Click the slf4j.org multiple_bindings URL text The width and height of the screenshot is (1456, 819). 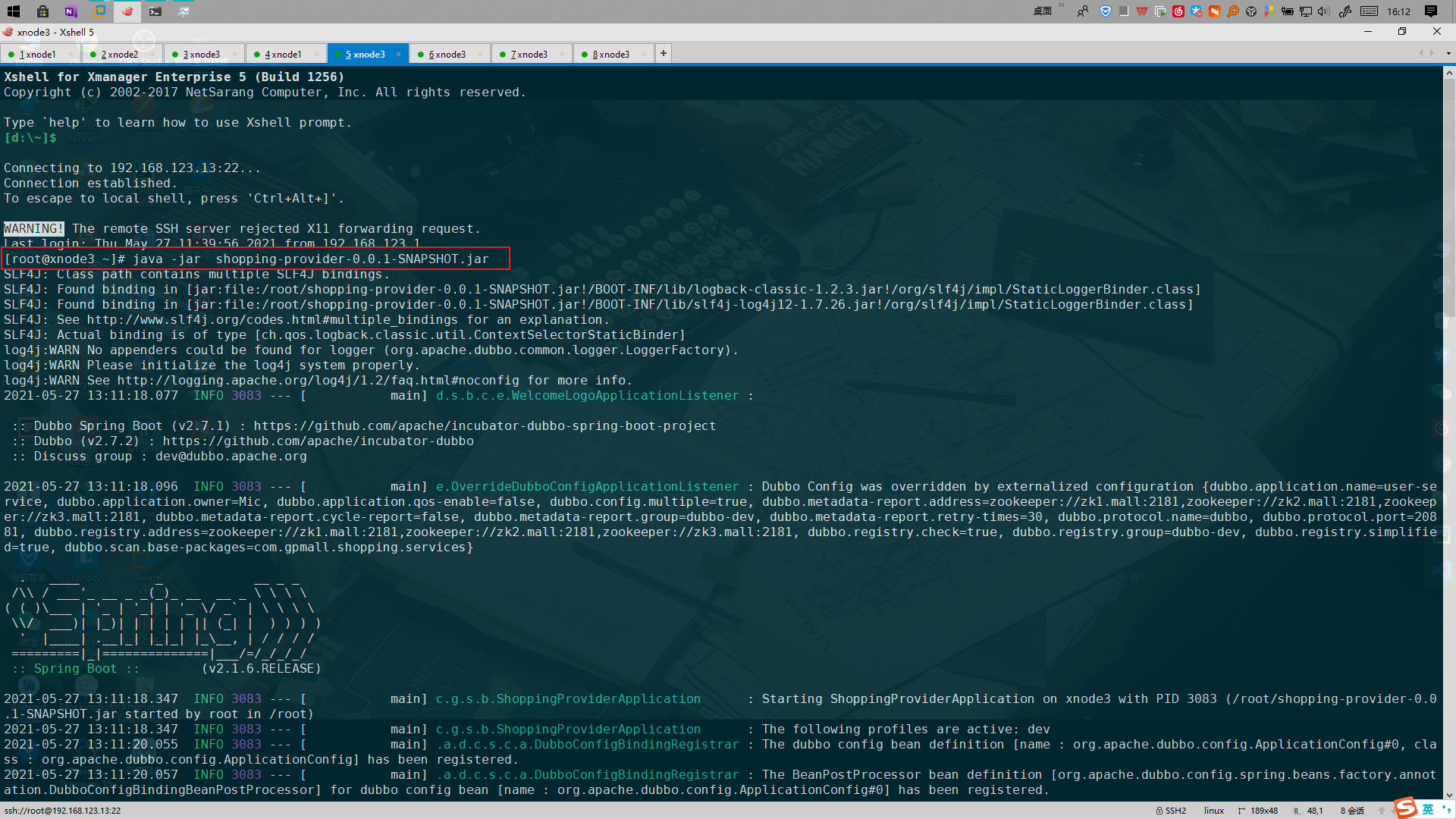[272, 319]
